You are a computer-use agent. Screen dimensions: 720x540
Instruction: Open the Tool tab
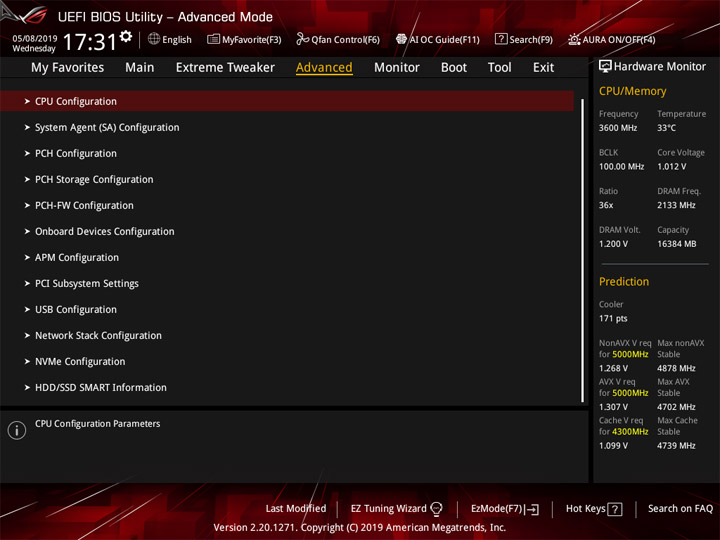[499, 68]
